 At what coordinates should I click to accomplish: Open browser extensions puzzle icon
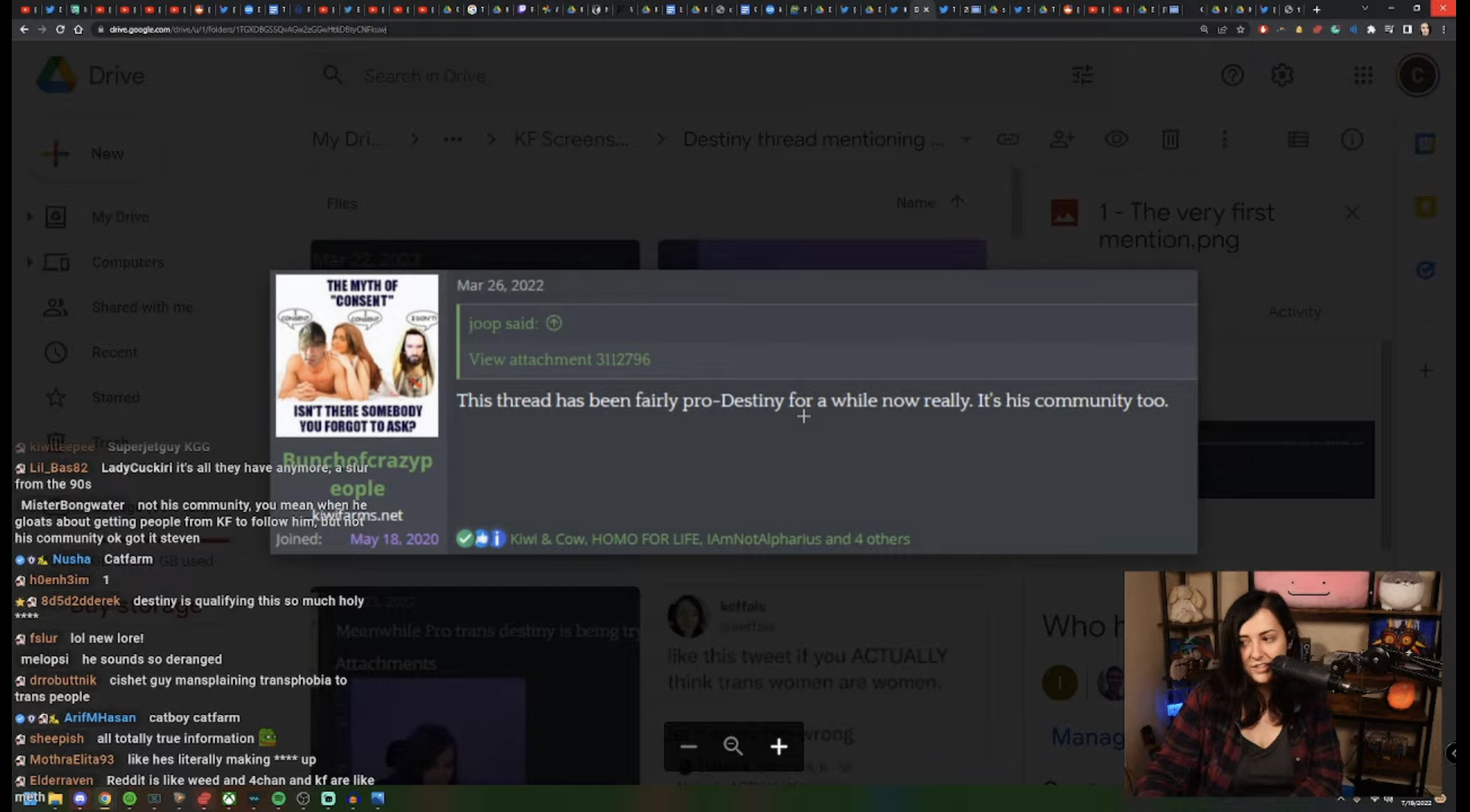coord(1371,29)
